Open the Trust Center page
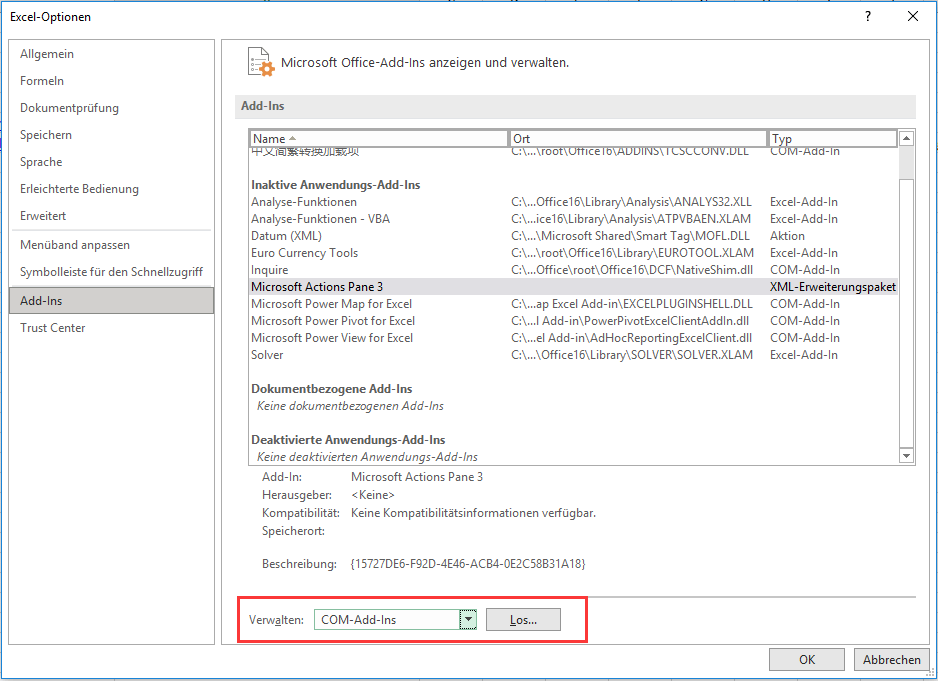The image size is (938, 681). (111, 327)
